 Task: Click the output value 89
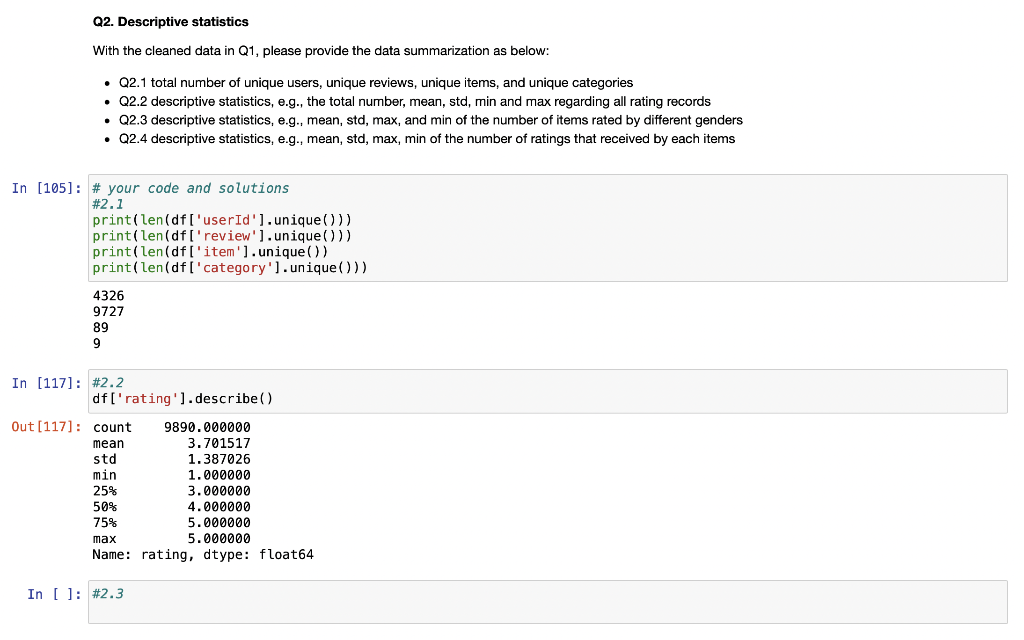pyautogui.click(x=101, y=327)
